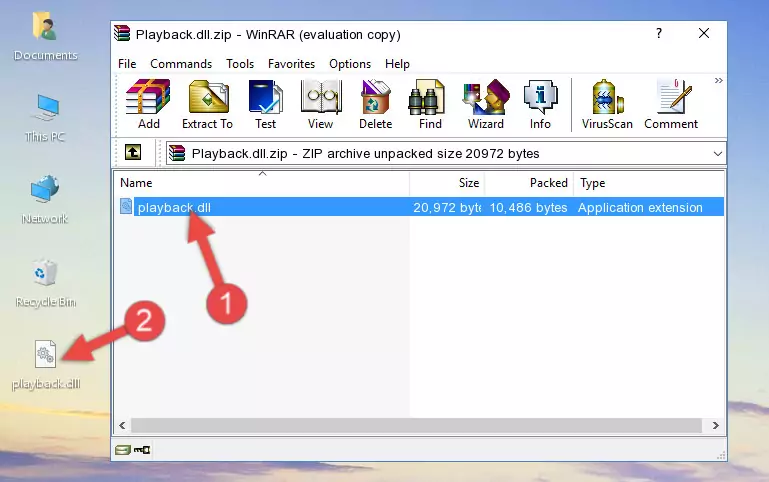The height and width of the screenshot is (482, 769).
Task: Click the WinRAR title bar app icon
Action: (122, 34)
